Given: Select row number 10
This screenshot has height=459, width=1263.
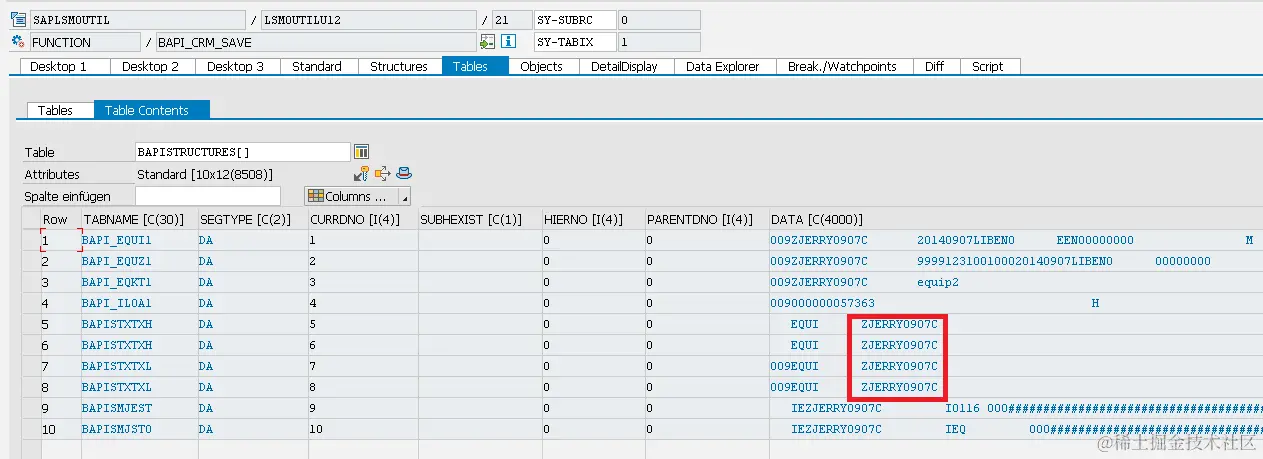Looking at the screenshot, I should click(x=59, y=429).
